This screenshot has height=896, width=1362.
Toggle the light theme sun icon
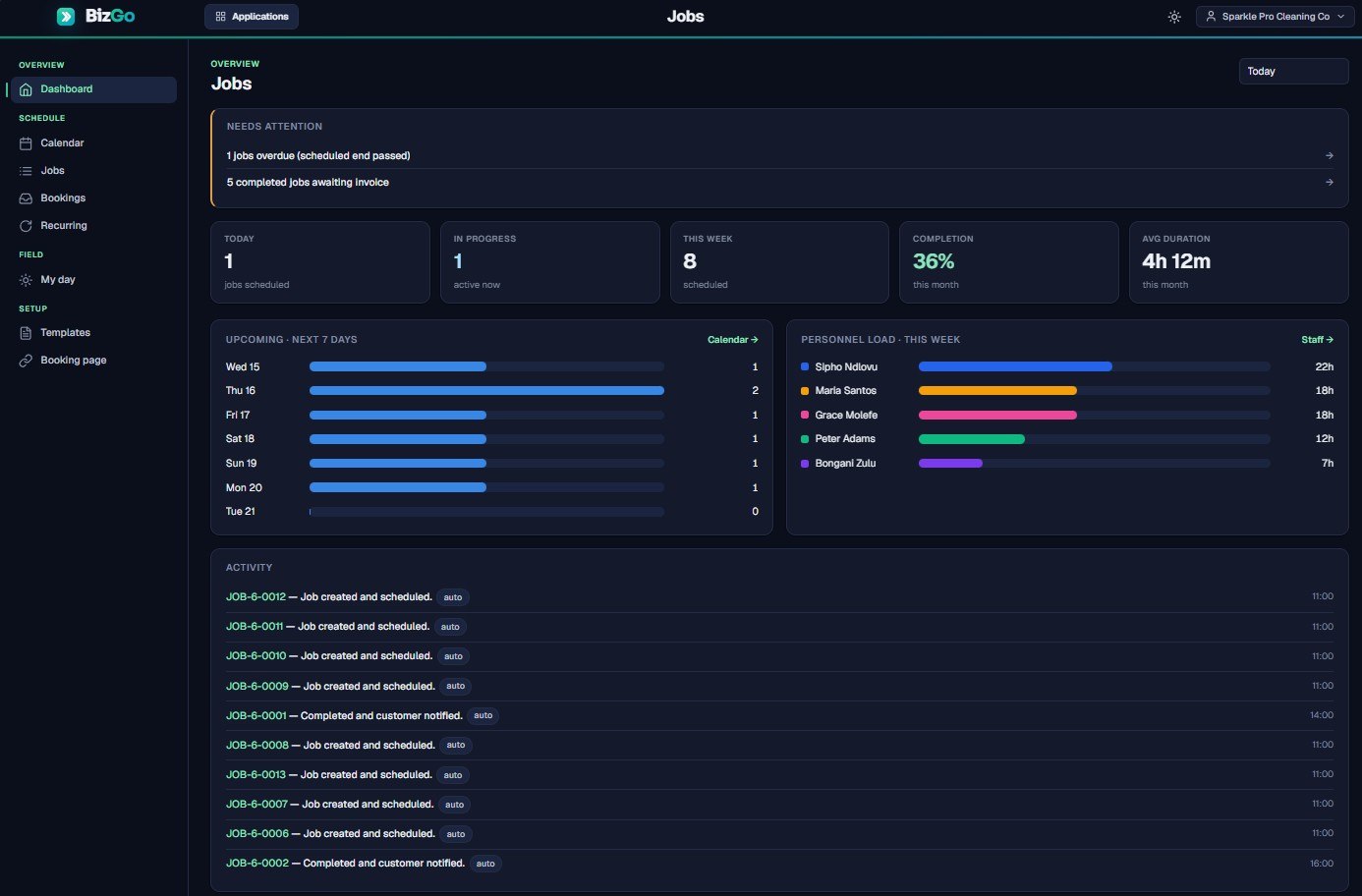(1174, 17)
